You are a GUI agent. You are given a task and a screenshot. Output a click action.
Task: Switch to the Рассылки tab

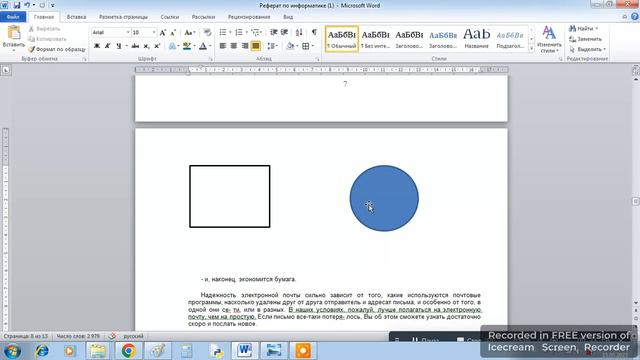click(x=203, y=17)
